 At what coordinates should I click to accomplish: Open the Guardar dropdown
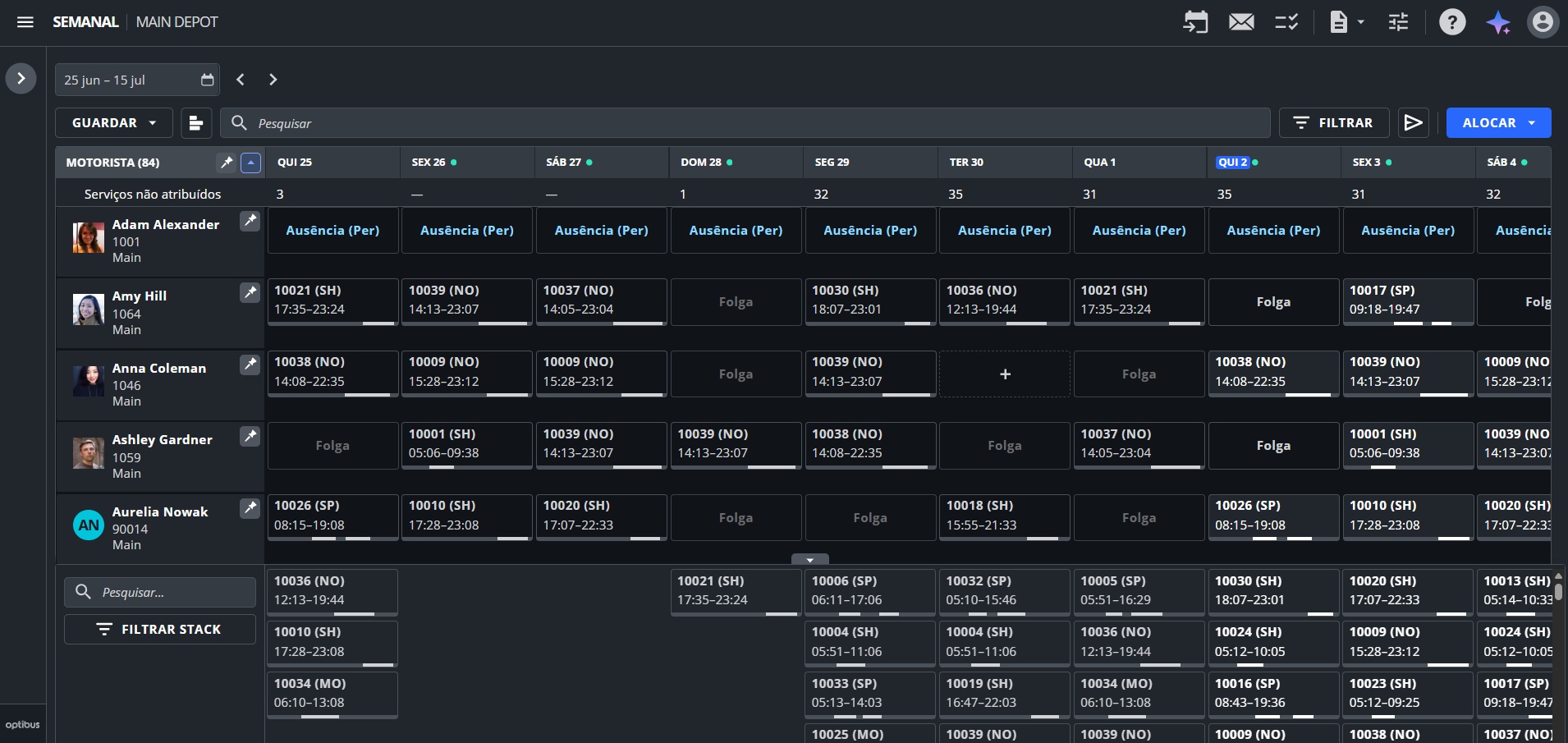pyautogui.click(x=114, y=122)
